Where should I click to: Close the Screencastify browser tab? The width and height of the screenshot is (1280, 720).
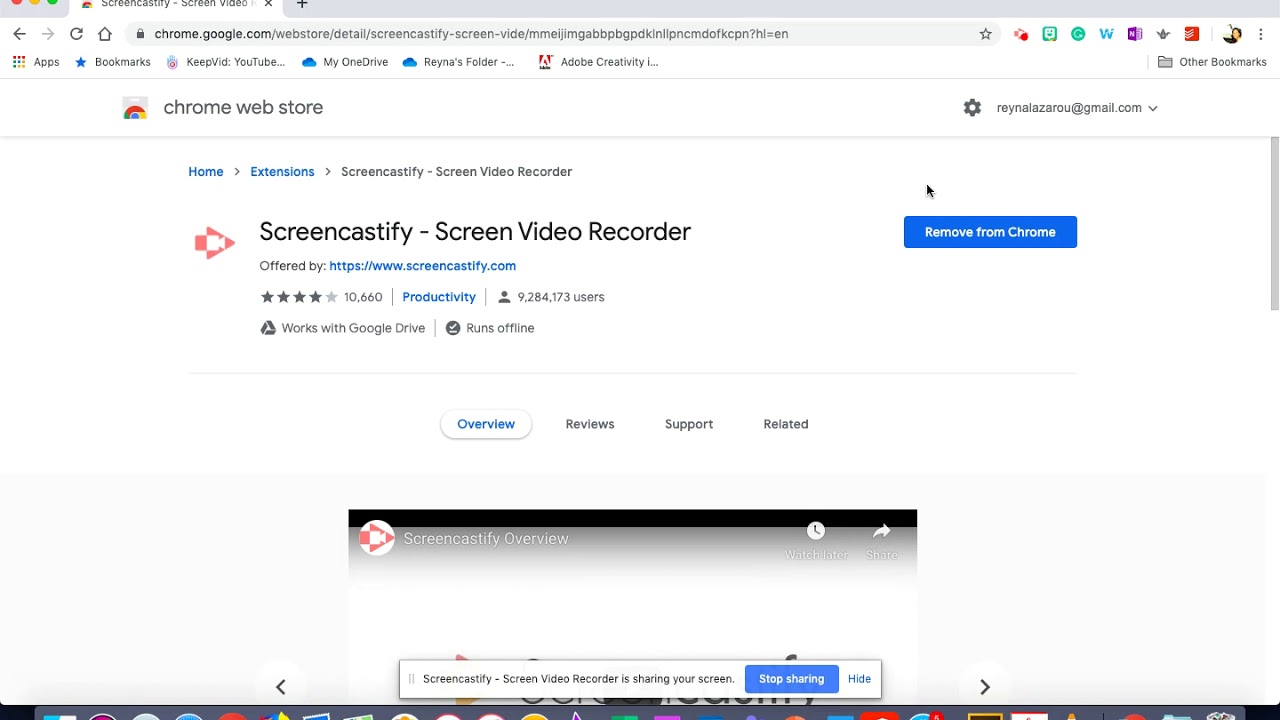point(268,4)
